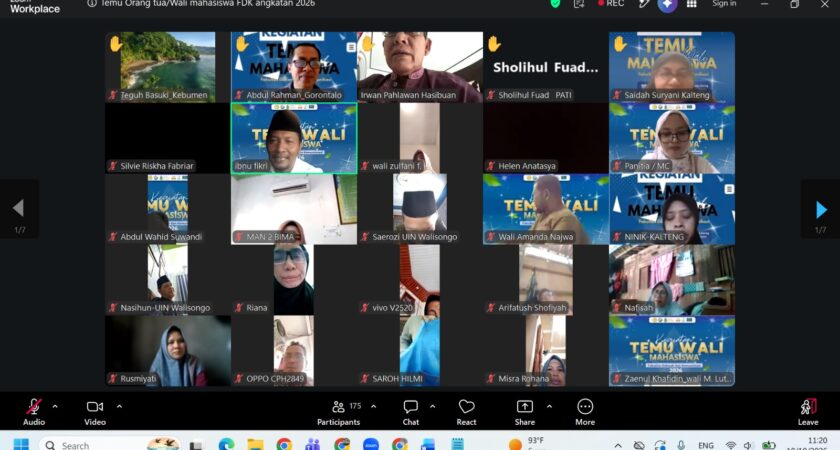Click the annotate pen icon in title bar
840x450 pixels.
click(644, 3)
